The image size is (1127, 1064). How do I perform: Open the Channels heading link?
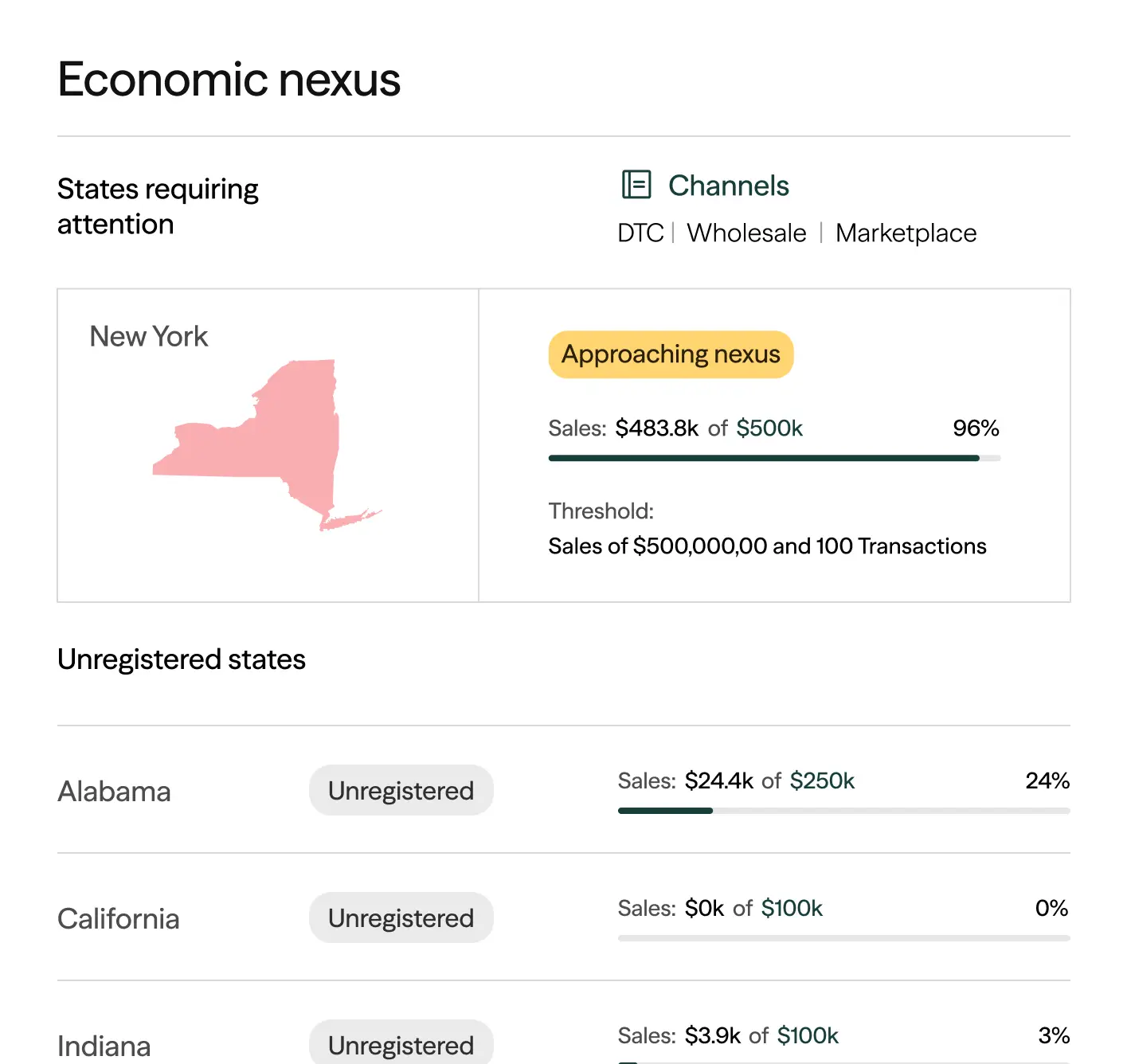pyautogui.click(x=728, y=186)
